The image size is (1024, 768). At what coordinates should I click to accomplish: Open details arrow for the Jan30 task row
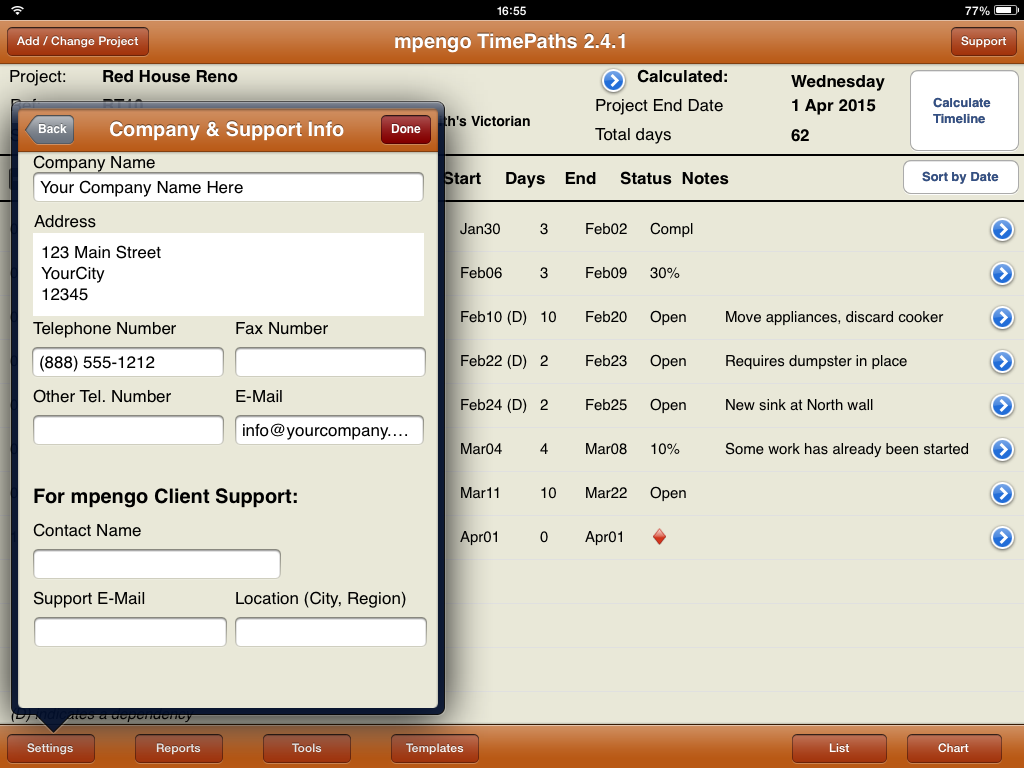[x=1002, y=230]
